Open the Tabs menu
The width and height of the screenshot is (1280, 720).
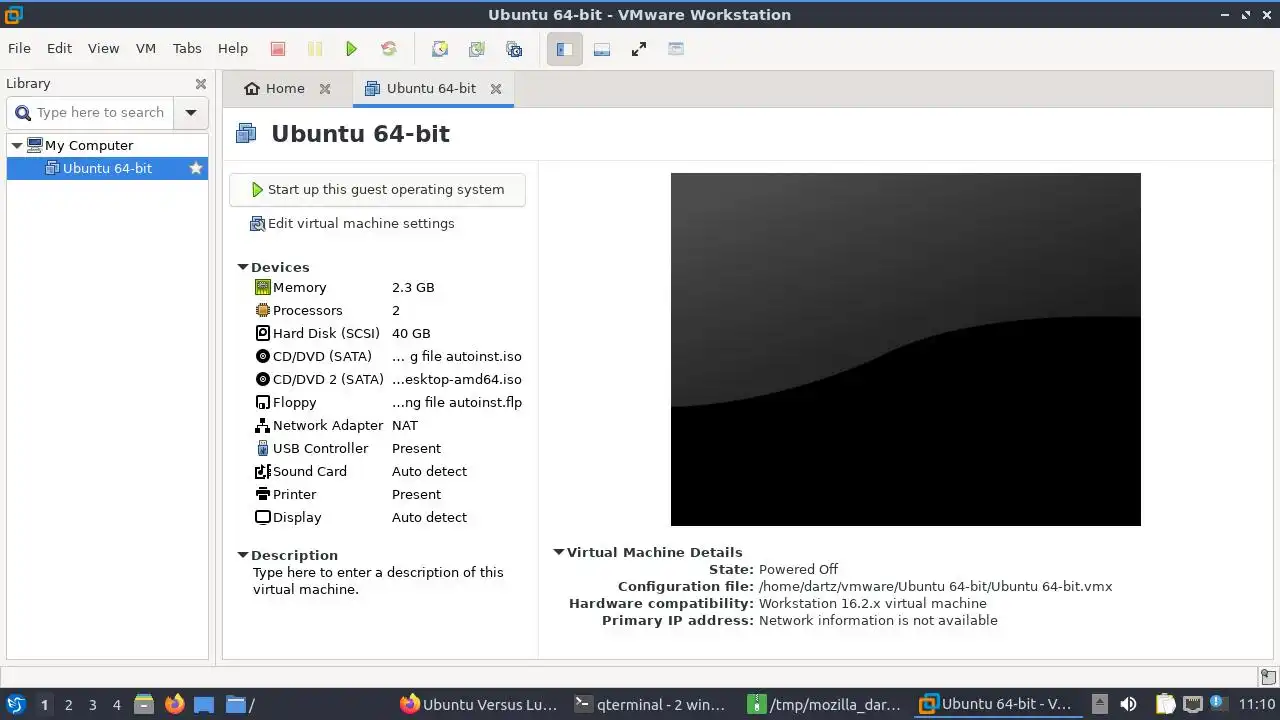187,48
